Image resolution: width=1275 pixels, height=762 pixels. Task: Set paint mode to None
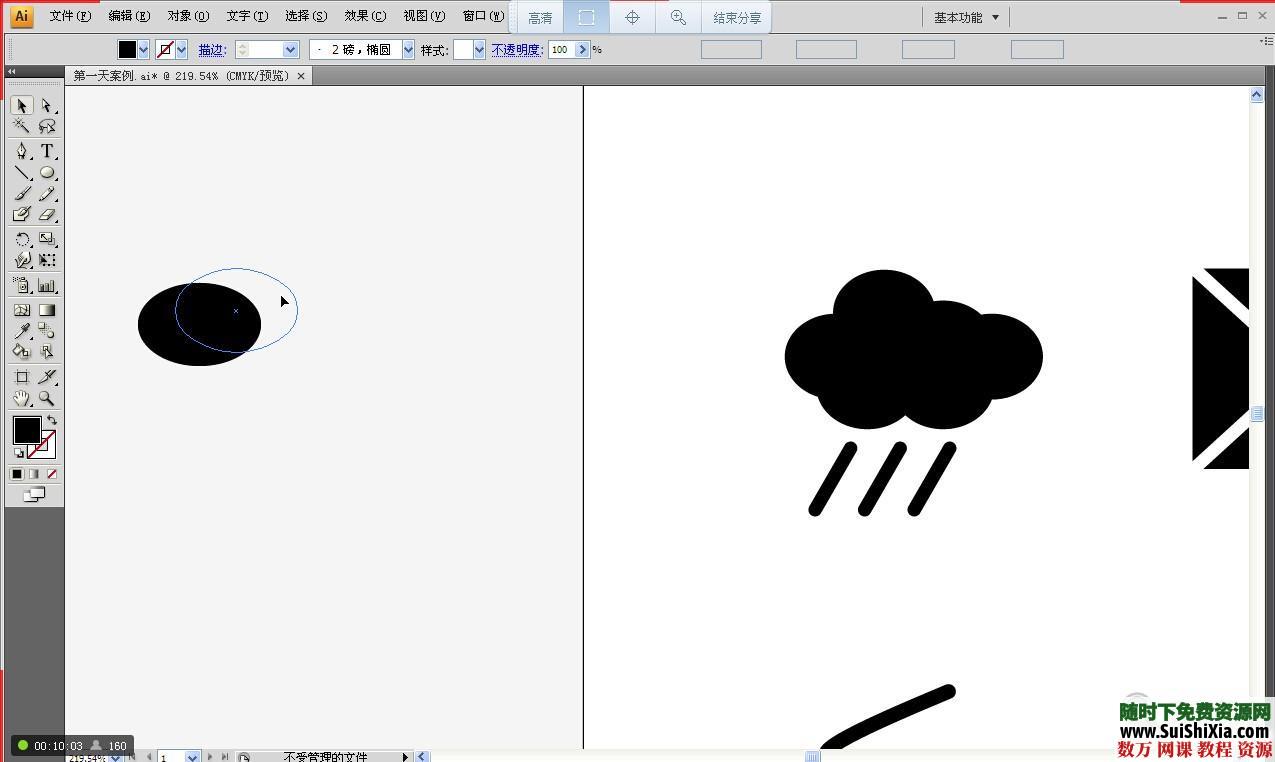[x=52, y=474]
